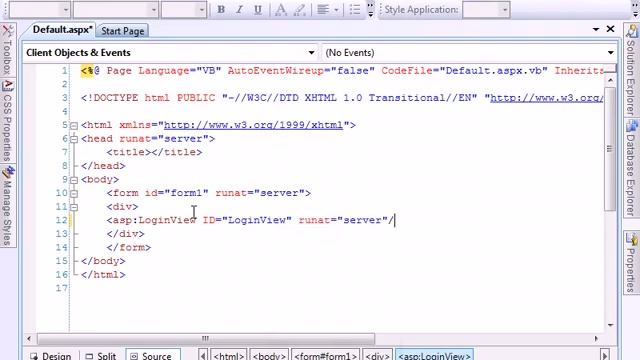Select the <asp:LoginView> tag navigator button
640x360 pixels.
[435, 355]
